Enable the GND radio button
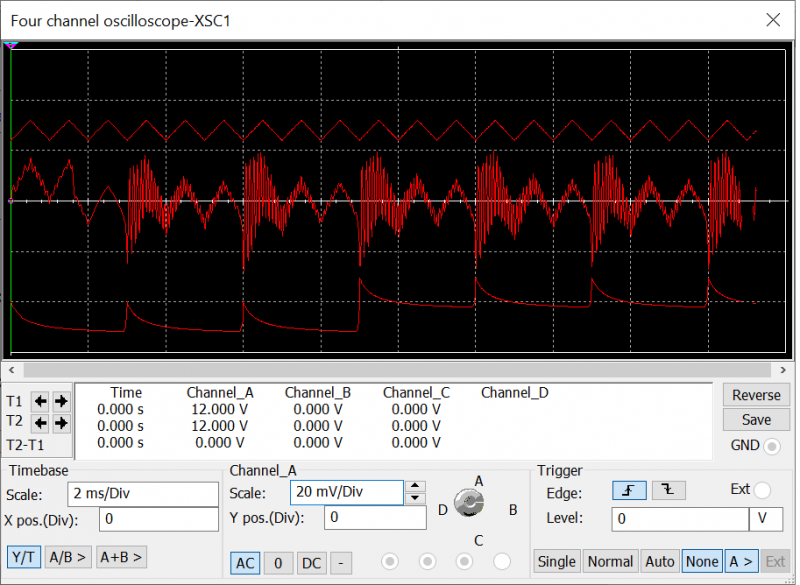 (x=771, y=446)
